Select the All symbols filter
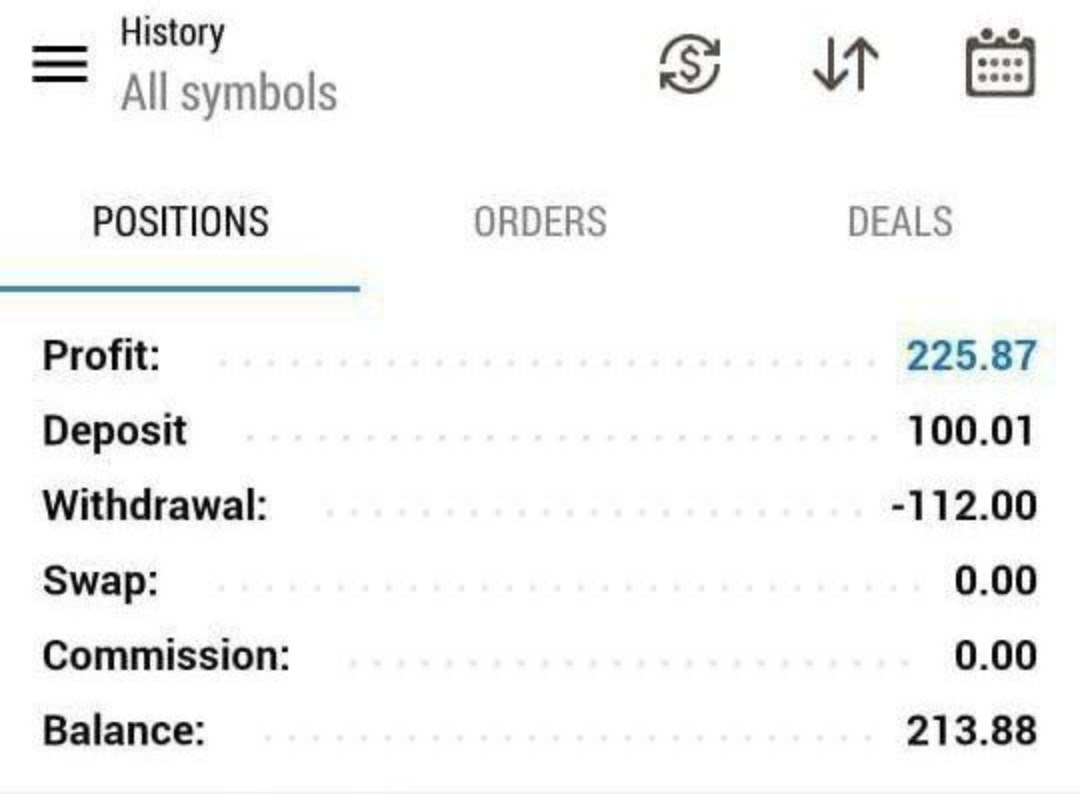Screen dimensions: 1080x794 point(229,94)
